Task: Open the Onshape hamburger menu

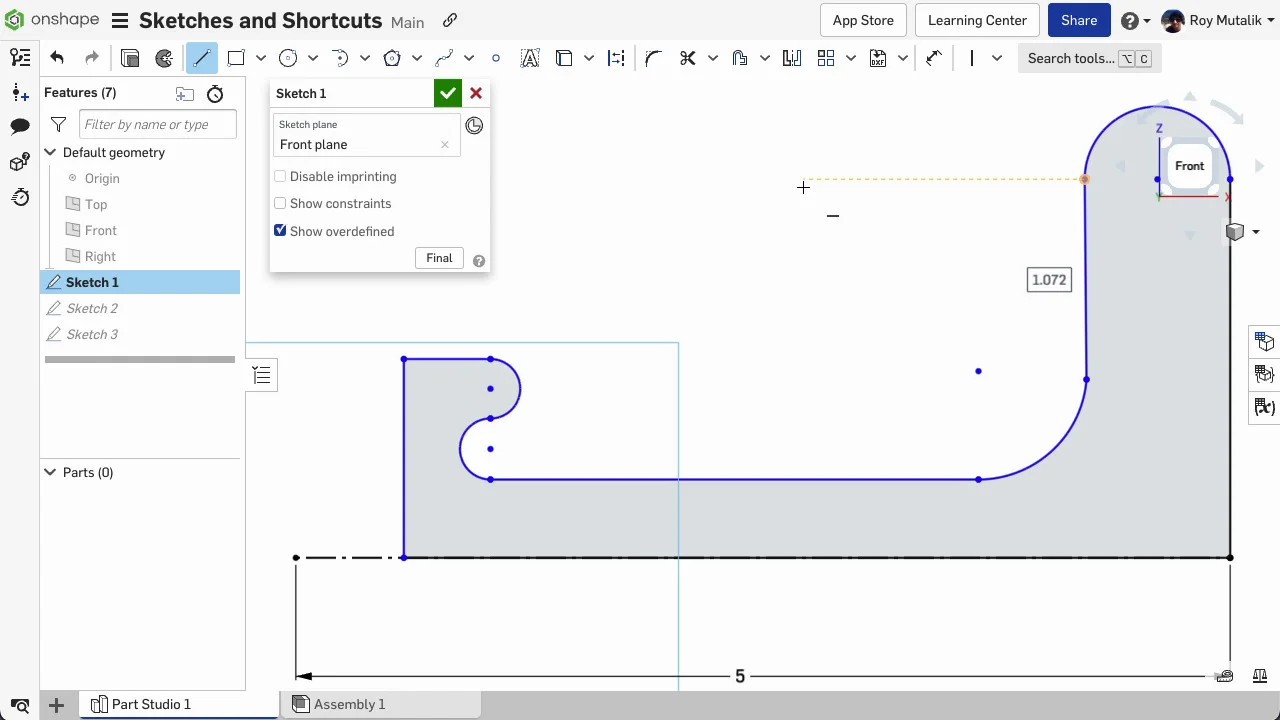Action: click(119, 20)
